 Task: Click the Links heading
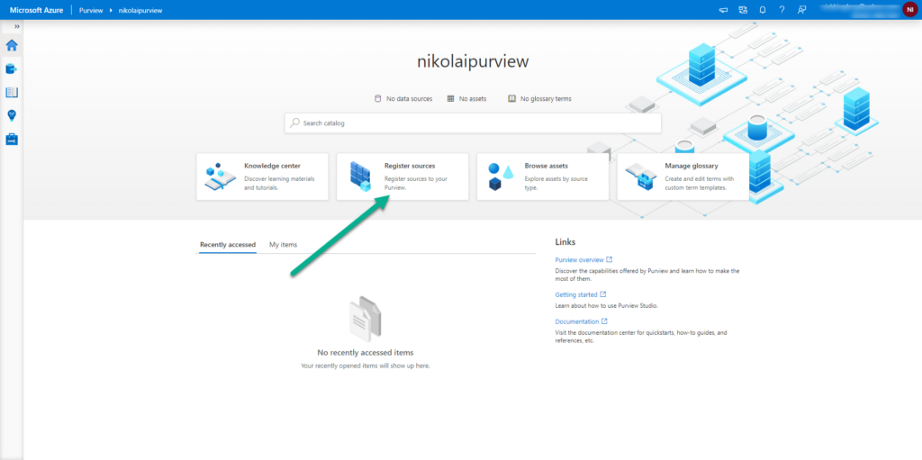(x=565, y=242)
